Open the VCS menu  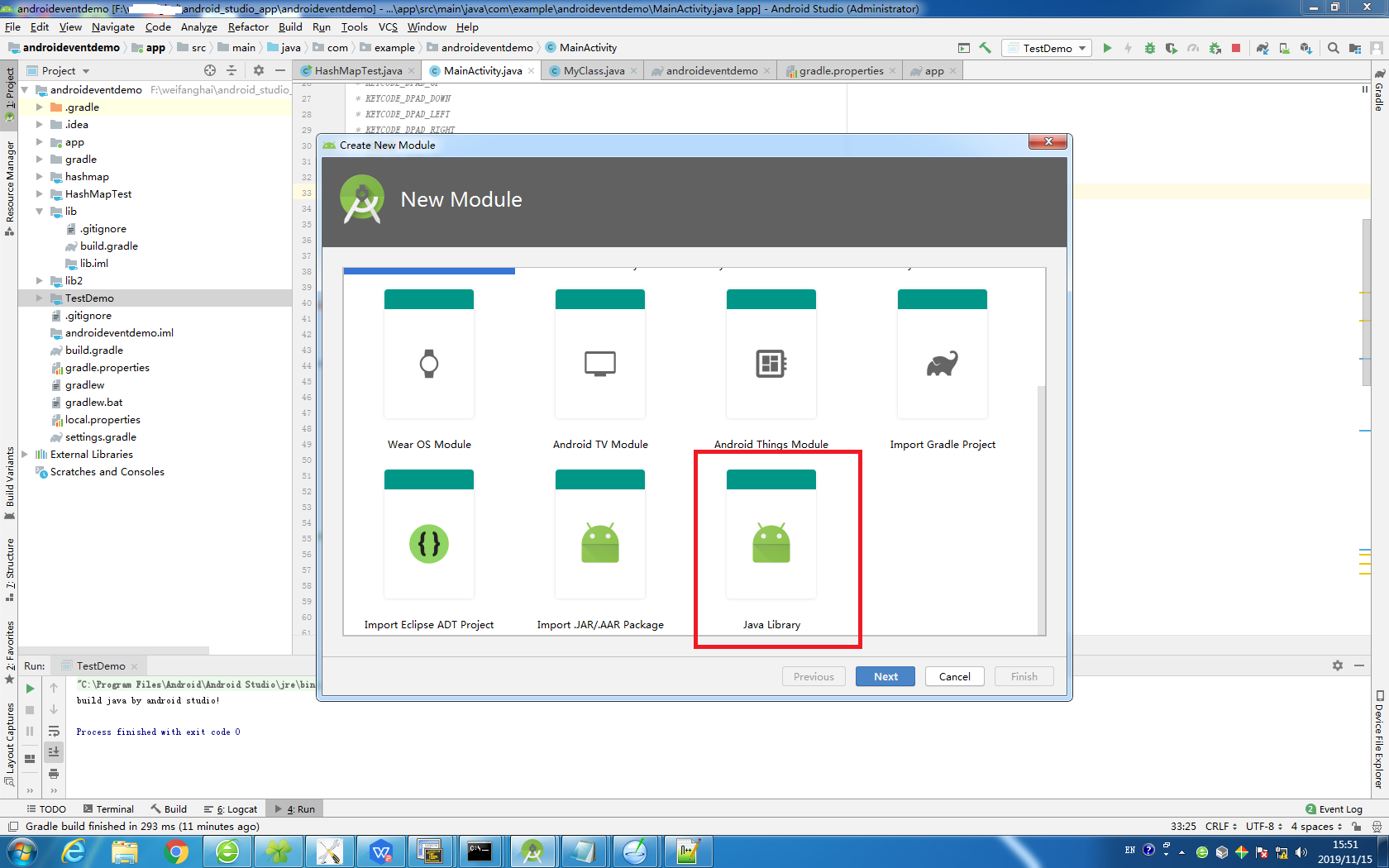click(388, 26)
